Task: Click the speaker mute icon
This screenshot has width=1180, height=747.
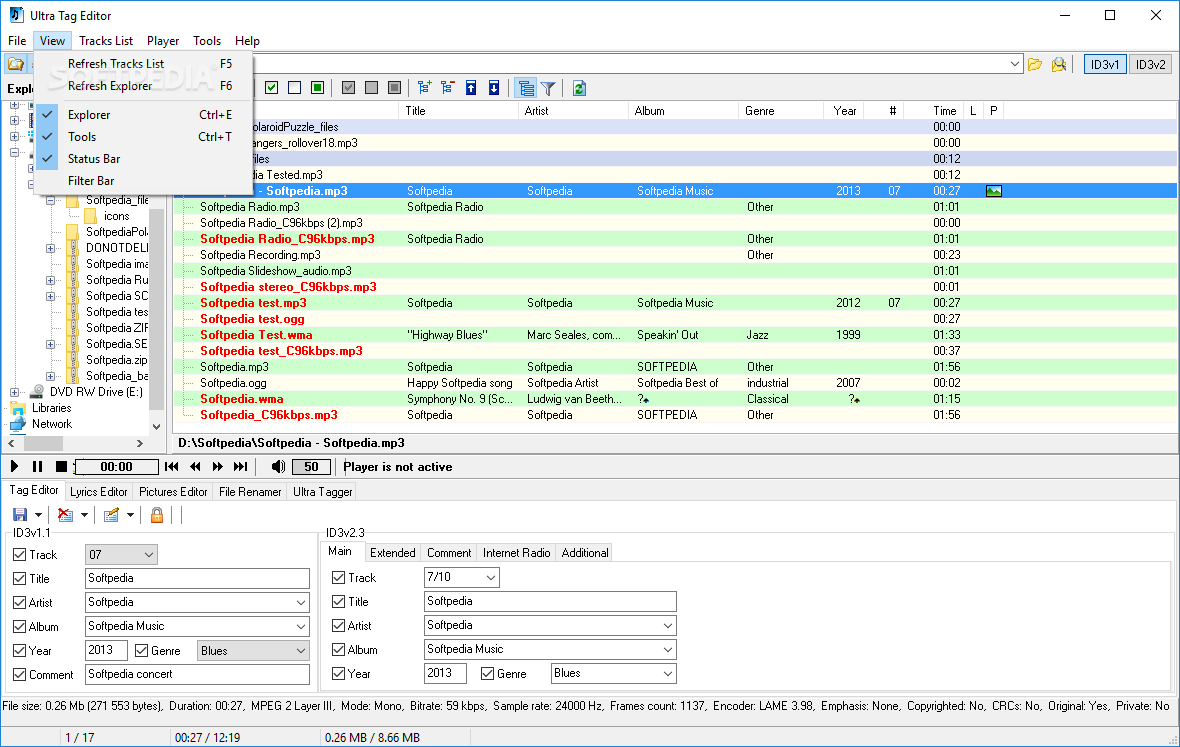Action: [278, 466]
